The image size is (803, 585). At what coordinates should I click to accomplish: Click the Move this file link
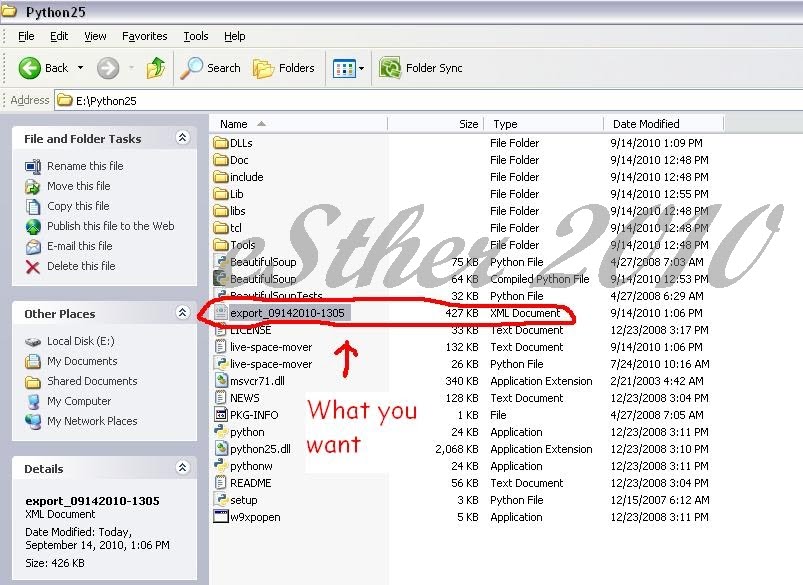78,186
